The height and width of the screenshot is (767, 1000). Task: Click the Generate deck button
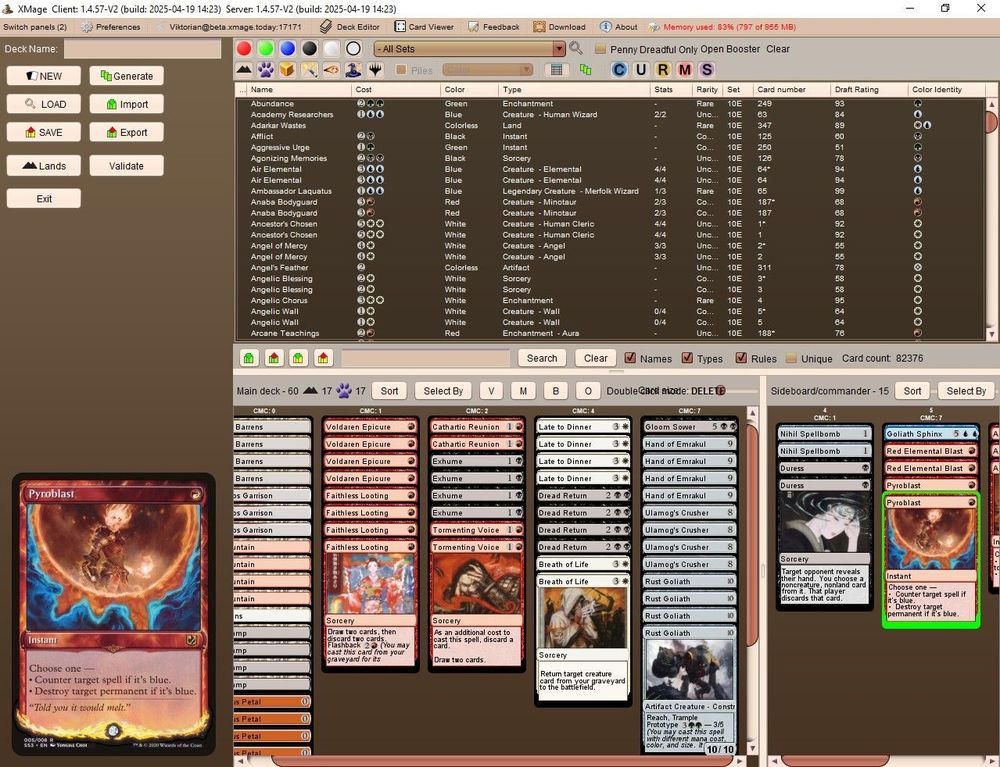(126, 75)
